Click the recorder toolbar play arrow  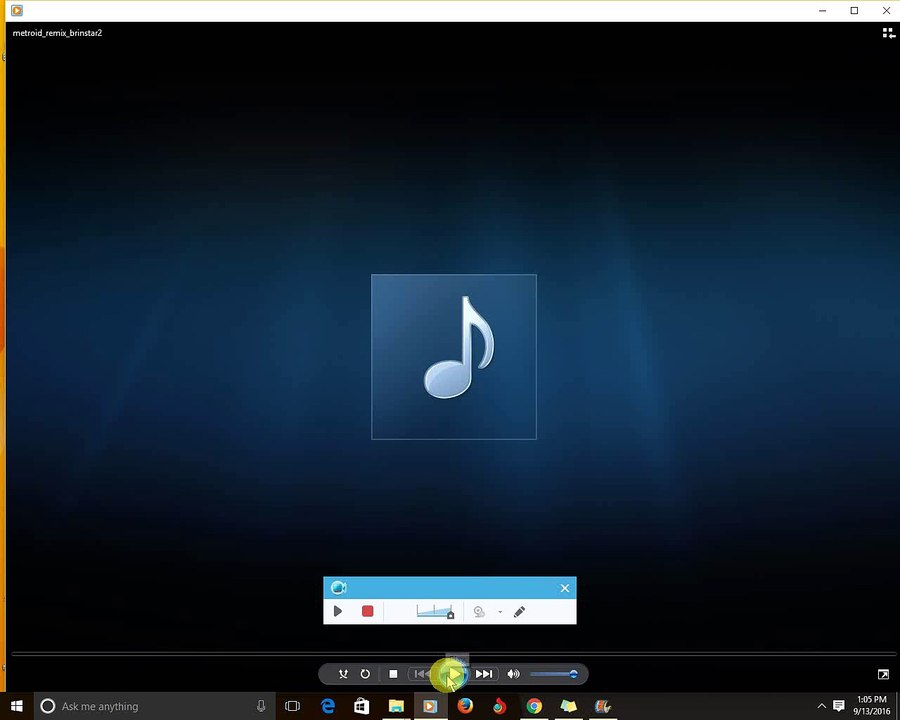(338, 611)
